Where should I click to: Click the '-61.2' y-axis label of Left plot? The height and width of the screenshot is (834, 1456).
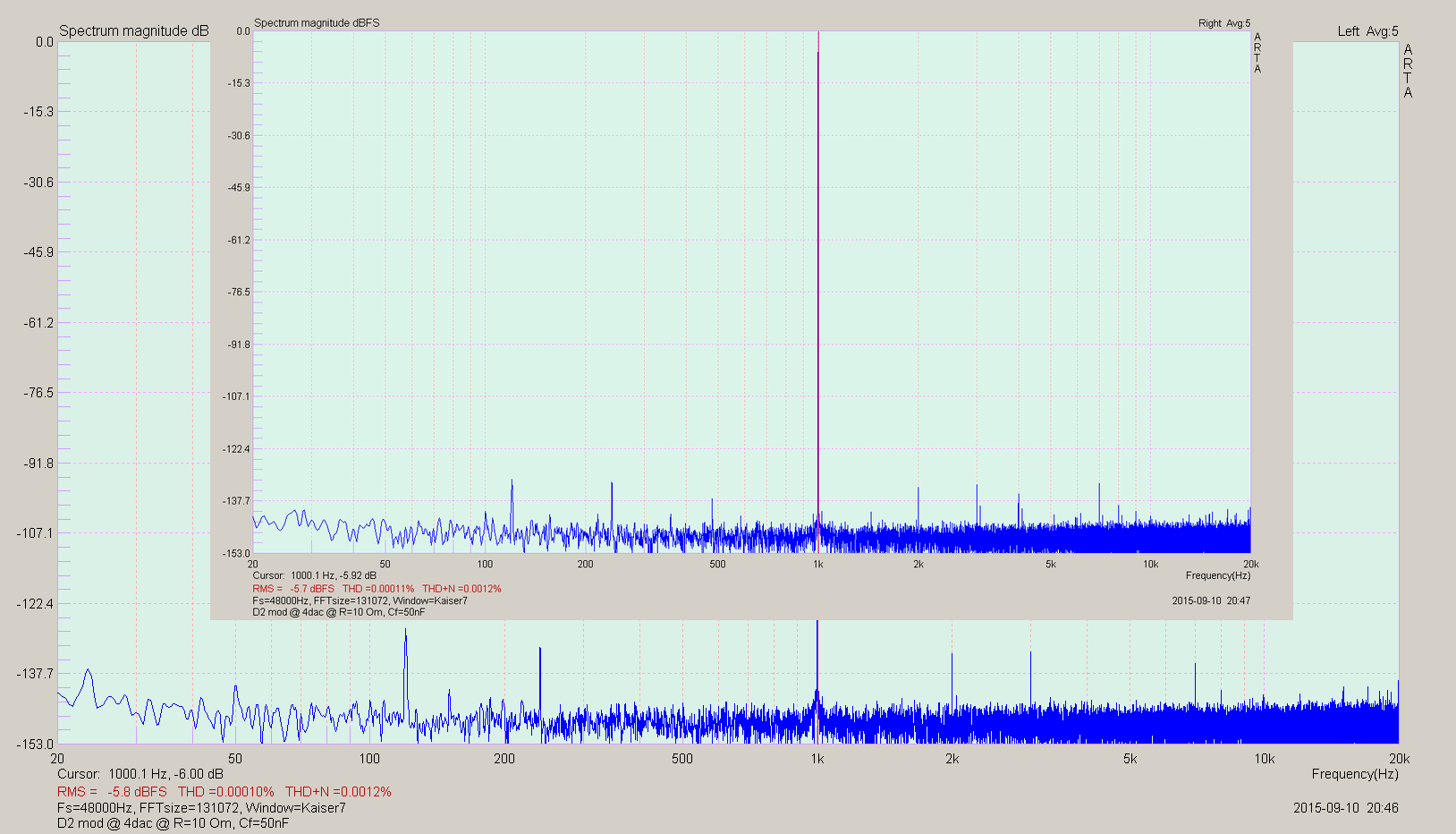(38, 323)
